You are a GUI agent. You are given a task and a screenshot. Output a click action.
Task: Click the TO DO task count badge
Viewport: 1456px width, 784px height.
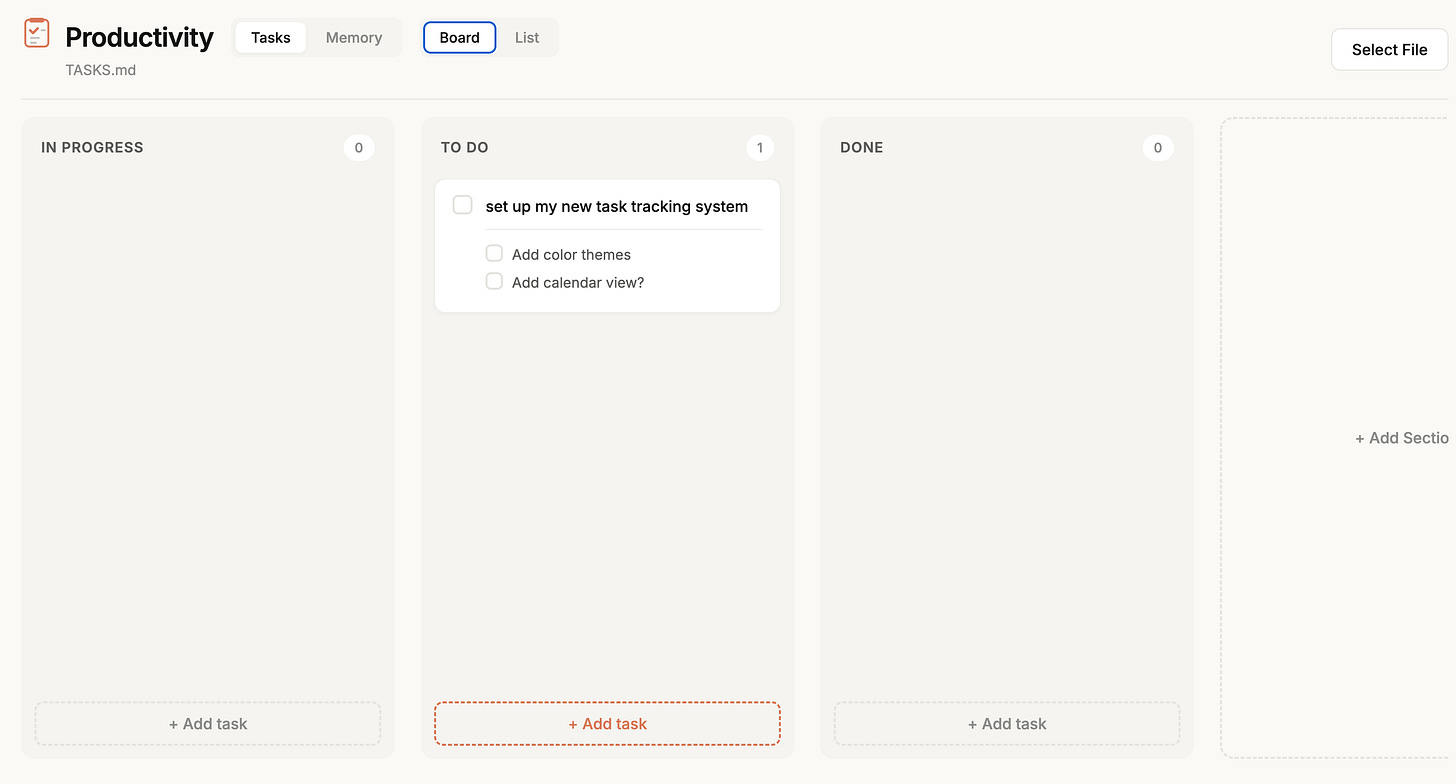coord(760,147)
